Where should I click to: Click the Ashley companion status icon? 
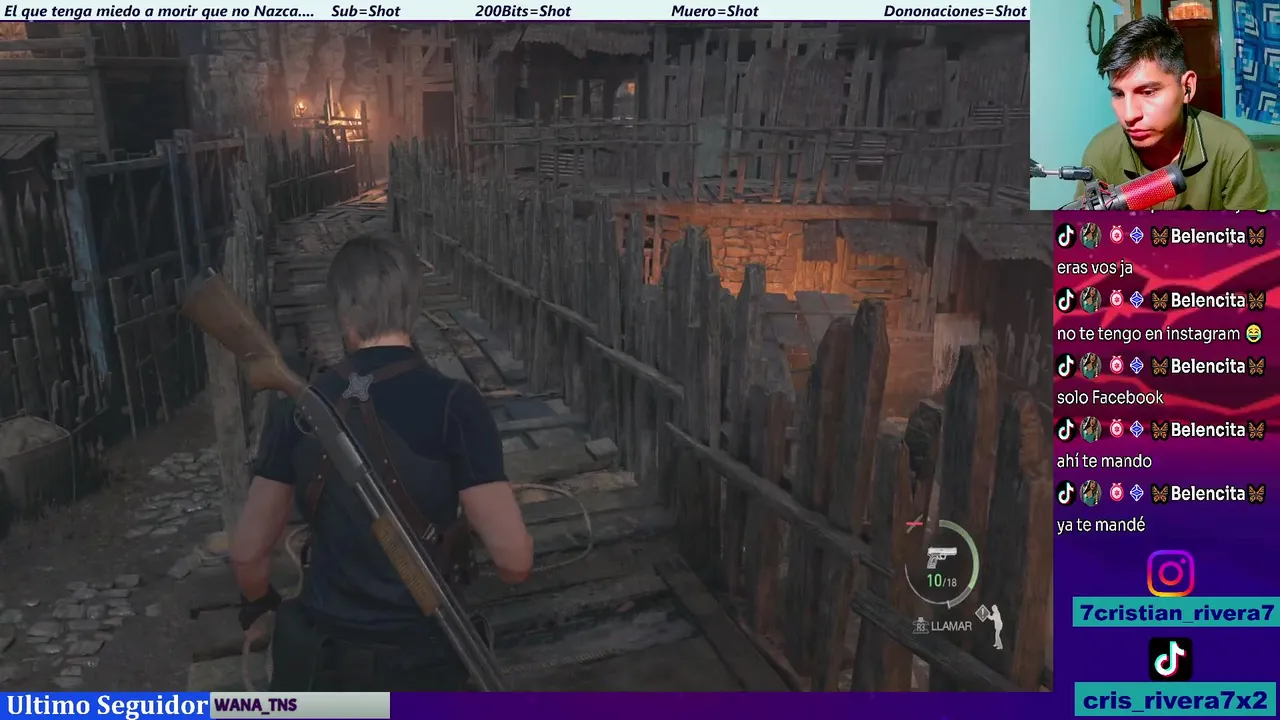tap(995, 628)
